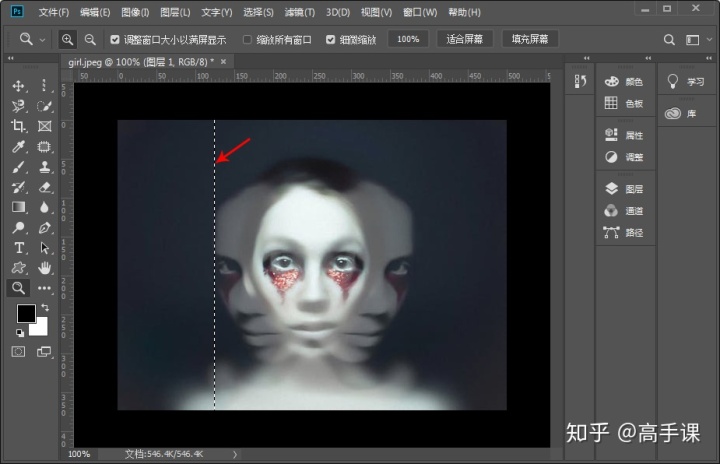Viewport: 720px width, 464px height.
Task: Open the 图像(I) menu
Action: point(135,12)
